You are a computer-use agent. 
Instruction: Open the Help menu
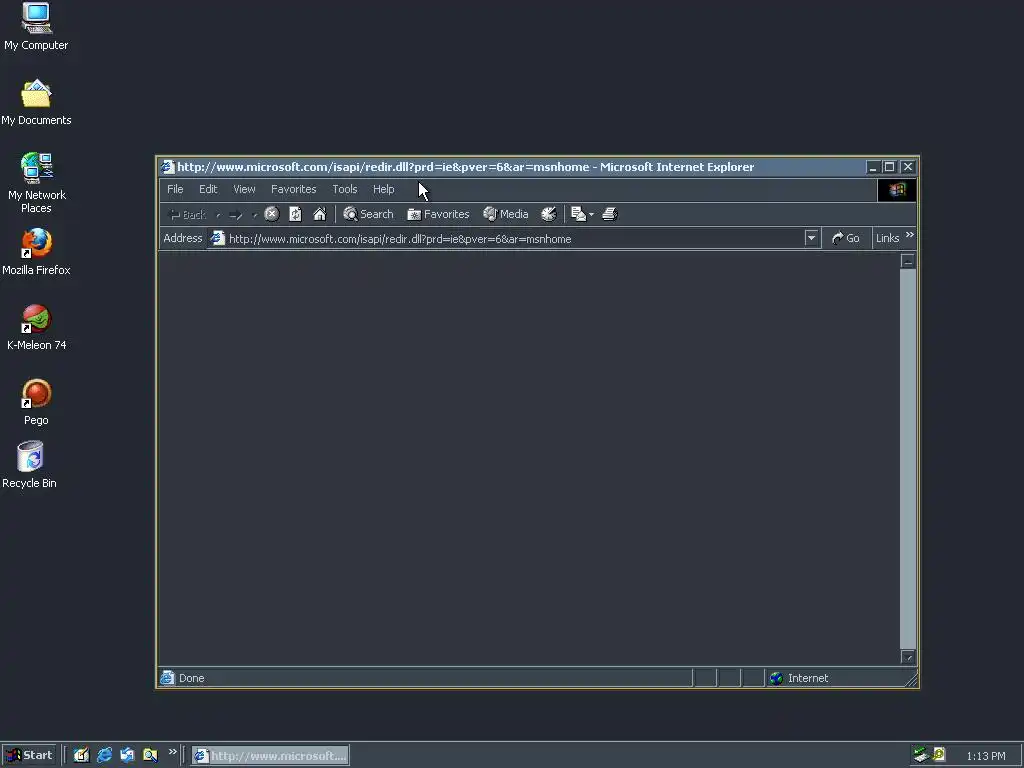point(383,189)
